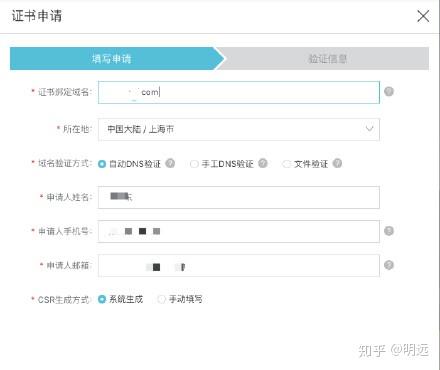Focus the 证书绑定域名 input field
This screenshot has width=440, height=370.
(239, 92)
